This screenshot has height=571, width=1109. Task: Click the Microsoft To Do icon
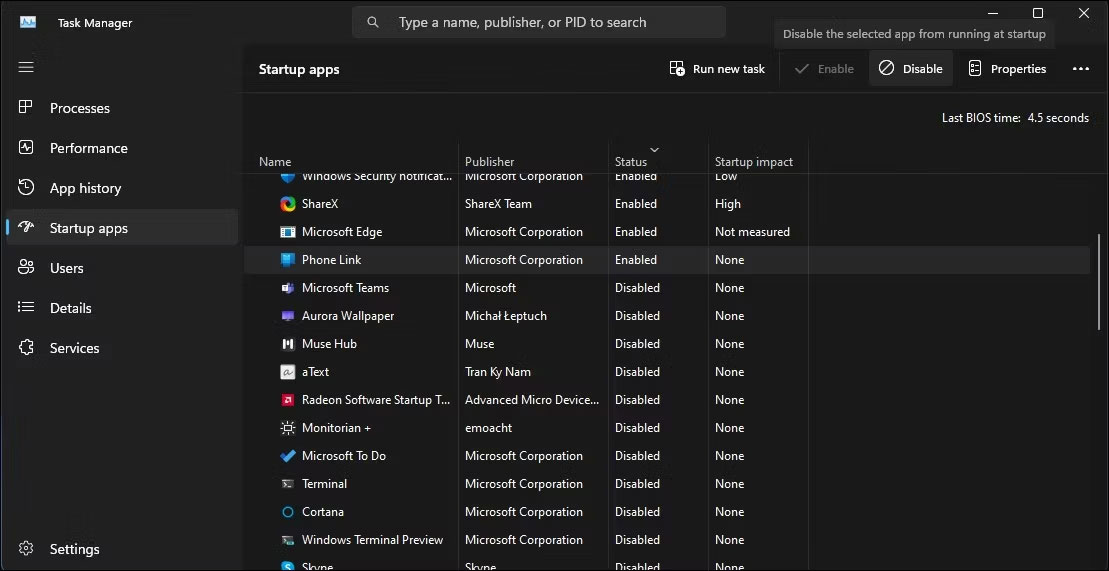(x=288, y=456)
